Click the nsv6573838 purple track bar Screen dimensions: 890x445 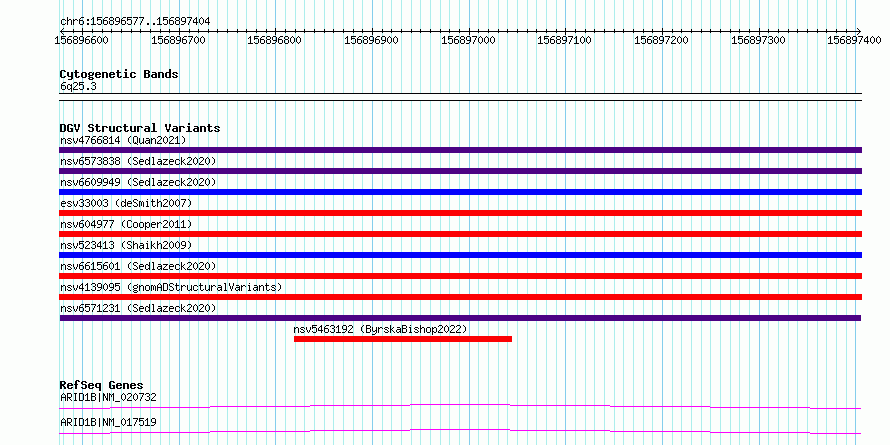pos(460,171)
